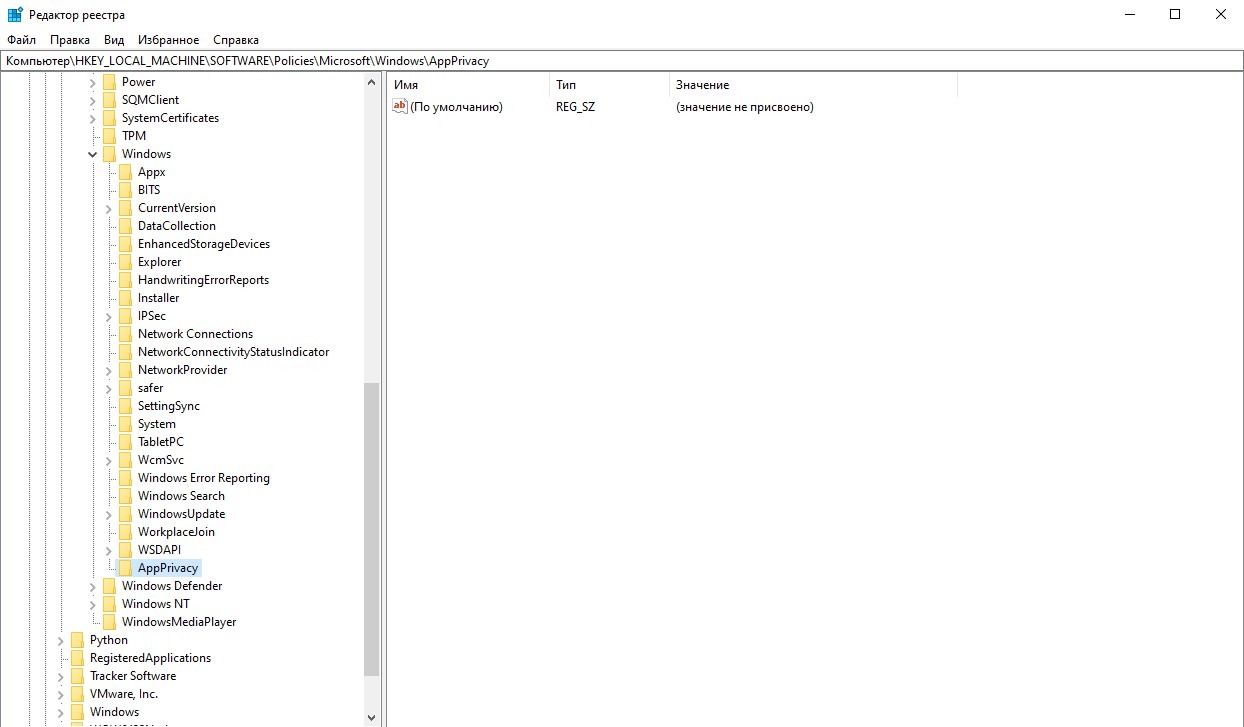Click the DataCollection folder icon

tap(125, 226)
